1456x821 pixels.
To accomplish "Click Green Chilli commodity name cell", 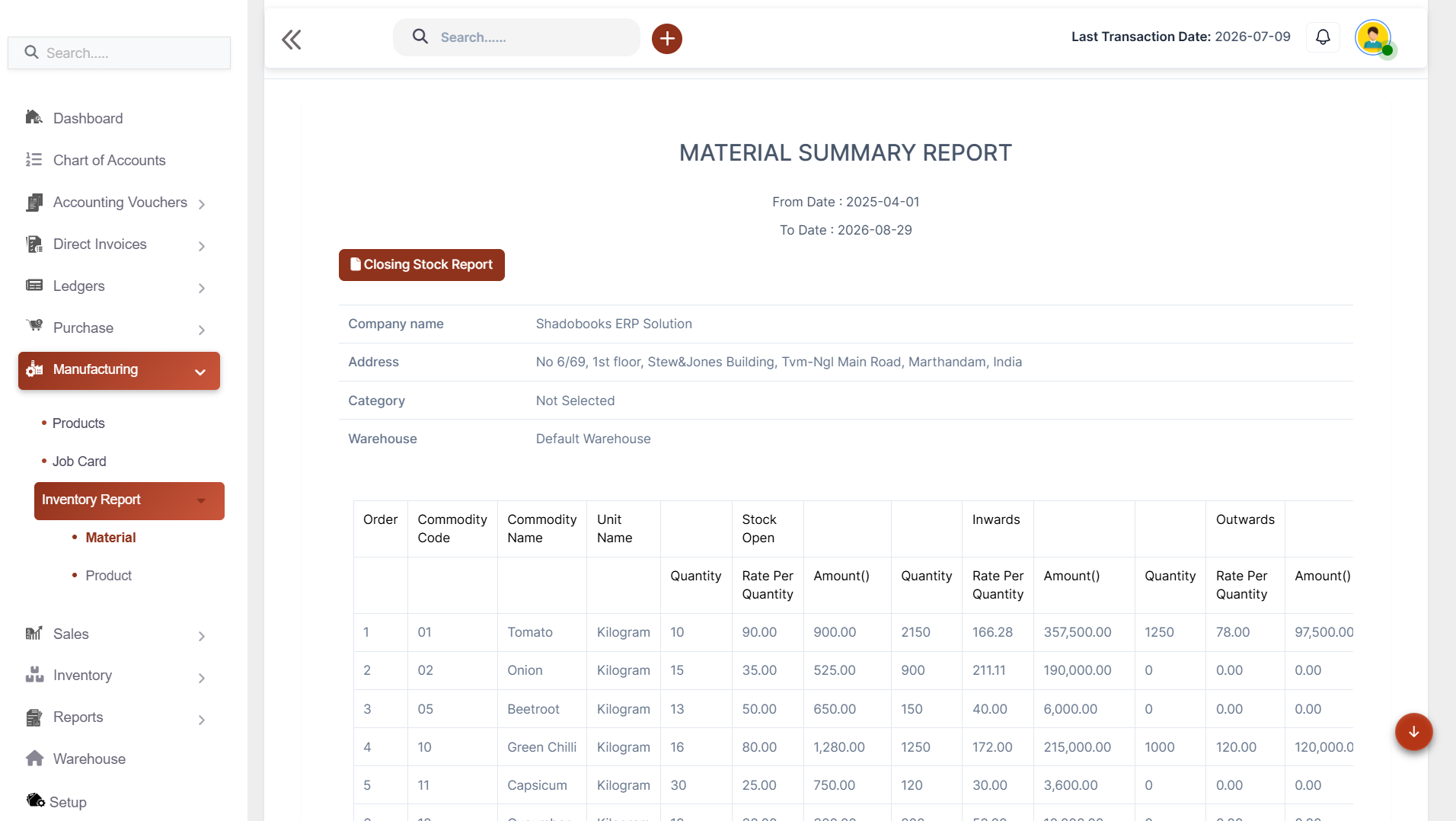I will 541,747.
